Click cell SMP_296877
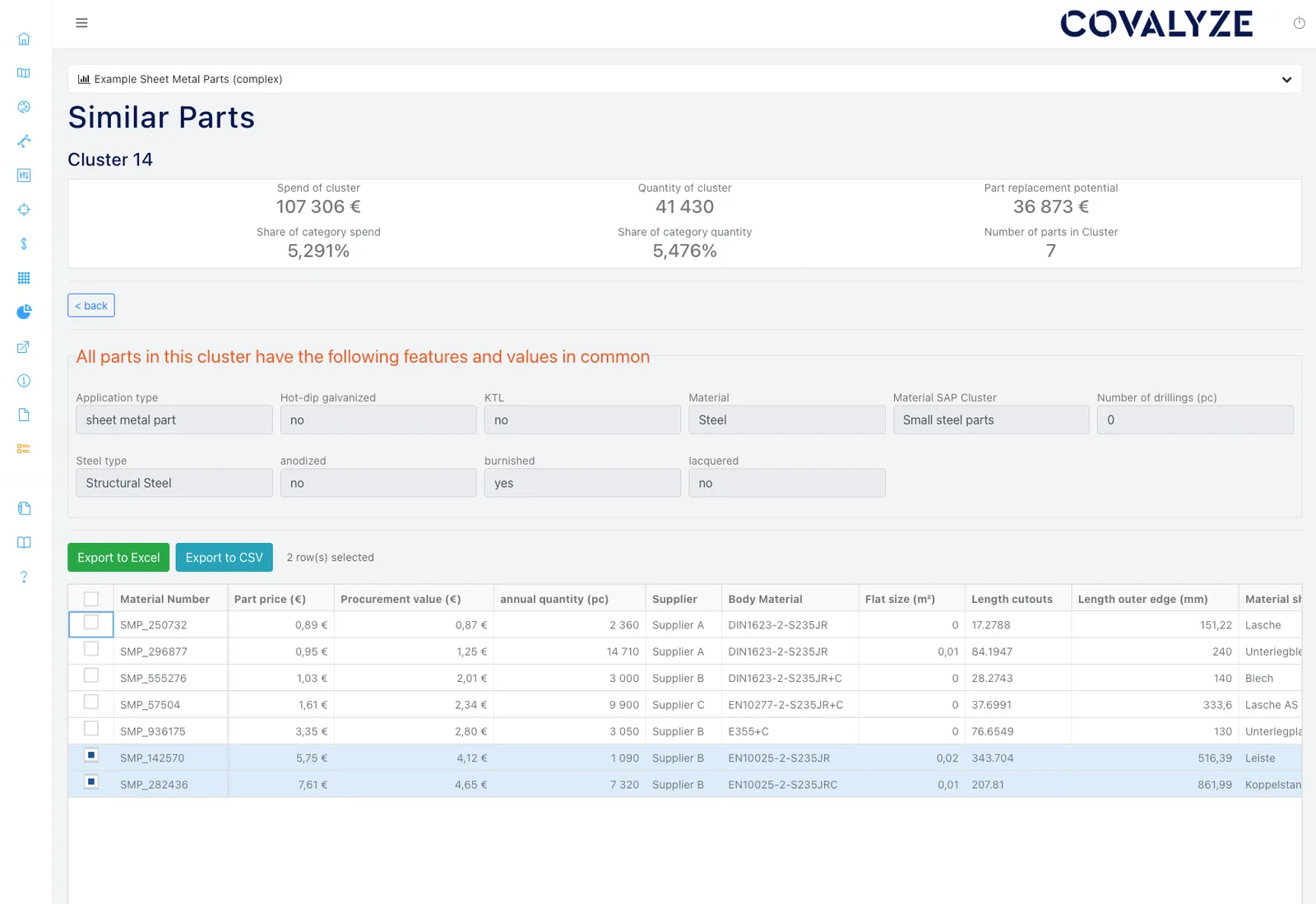1316x904 pixels. tap(170, 651)
